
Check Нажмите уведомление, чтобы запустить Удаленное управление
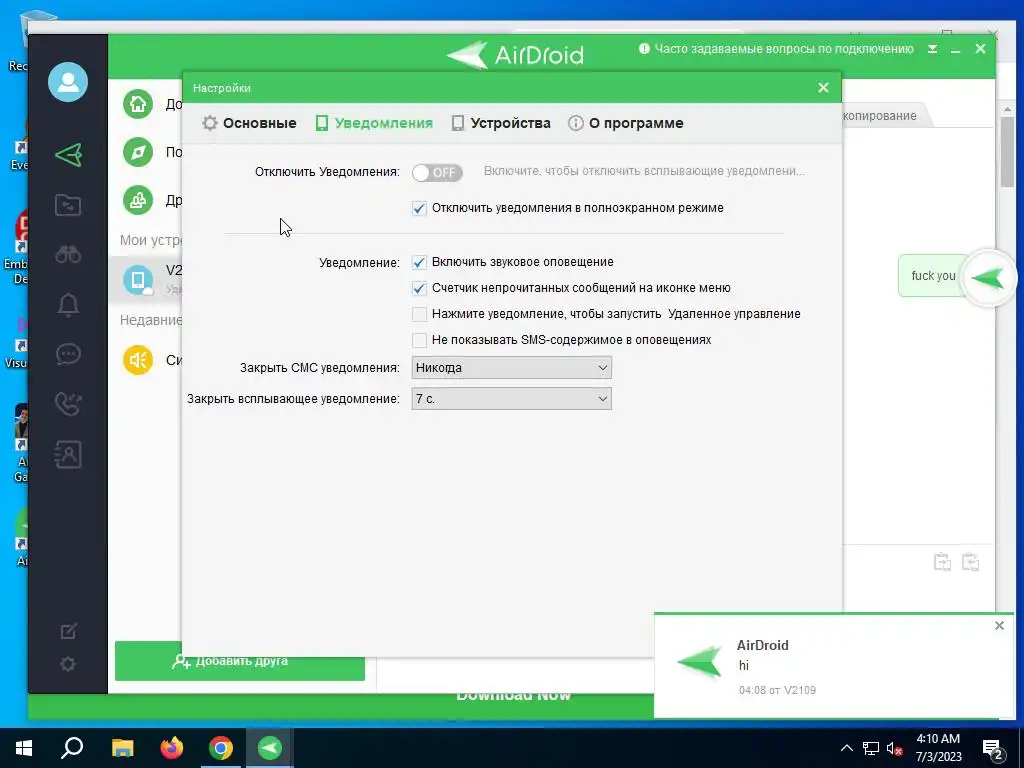[x=419, y=314]
